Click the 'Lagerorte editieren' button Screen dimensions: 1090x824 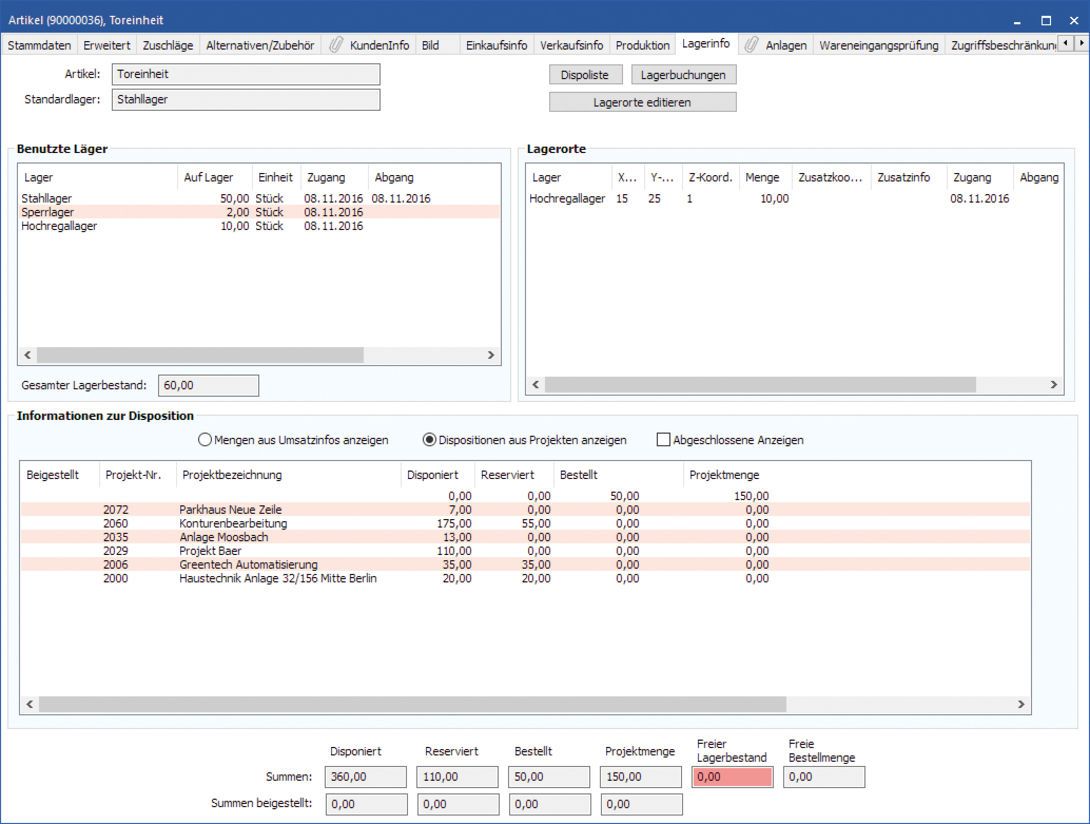(642, 102)
